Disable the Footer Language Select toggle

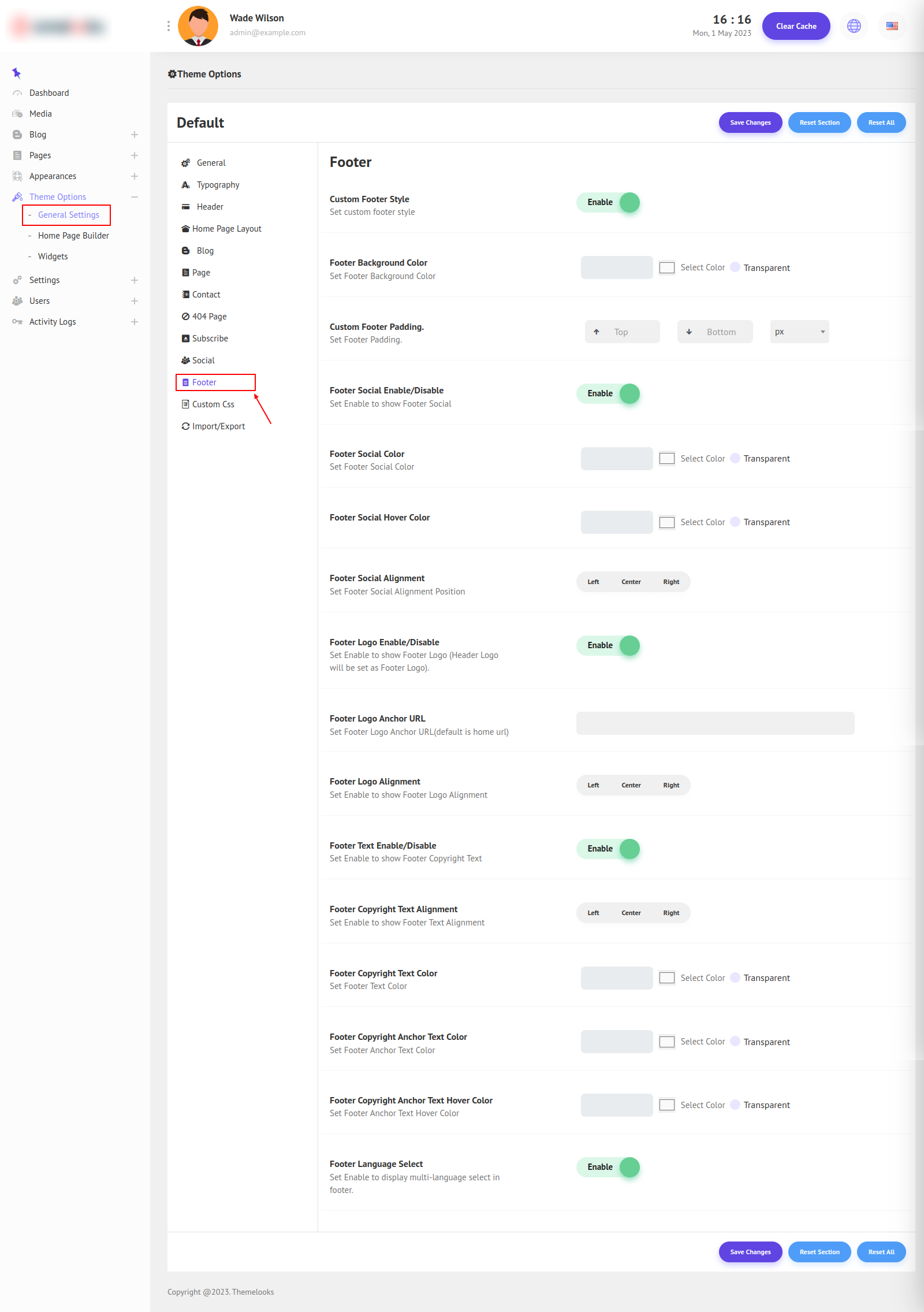(x=609, y=1167)
